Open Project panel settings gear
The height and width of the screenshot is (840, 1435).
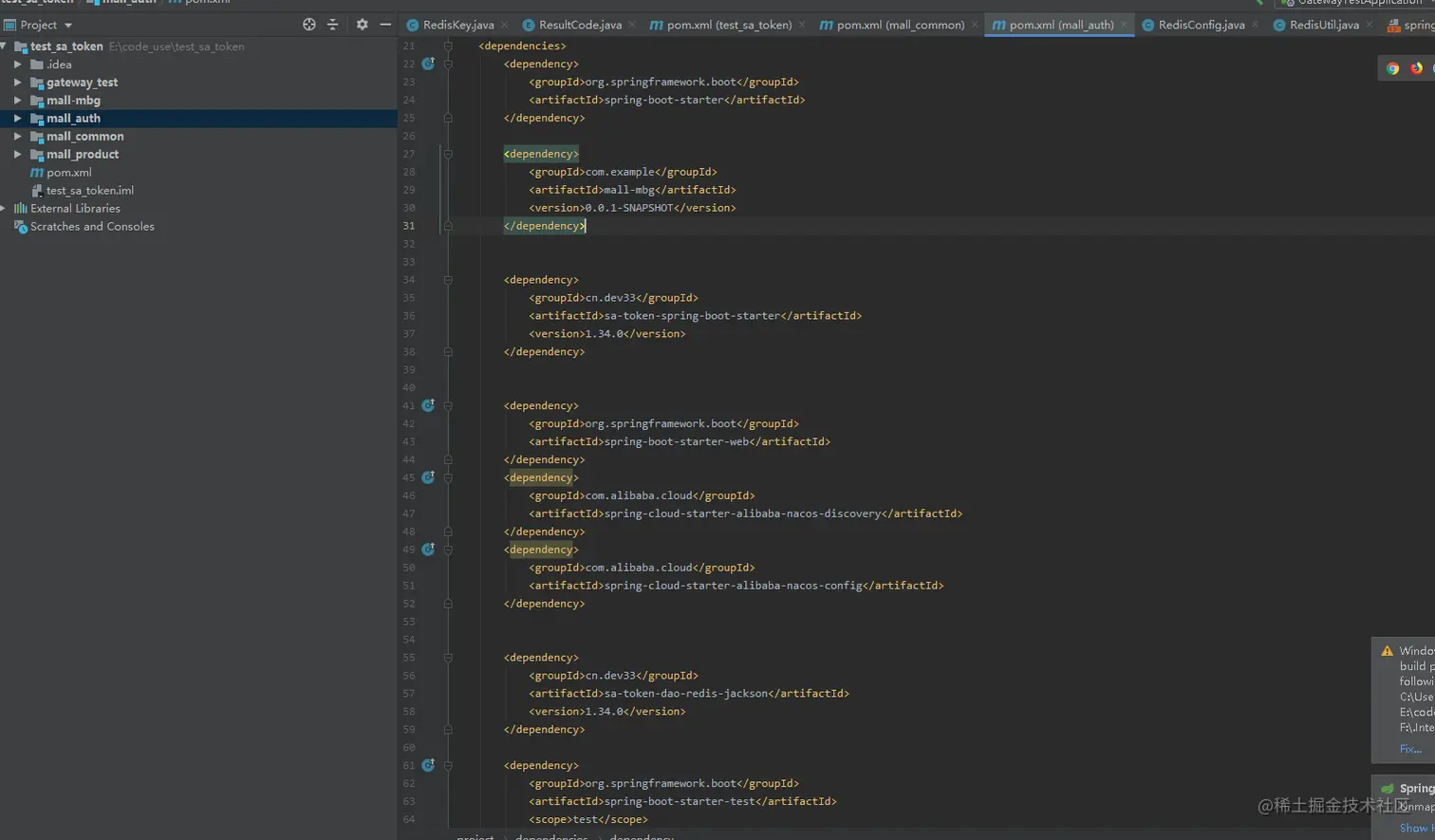362,25
